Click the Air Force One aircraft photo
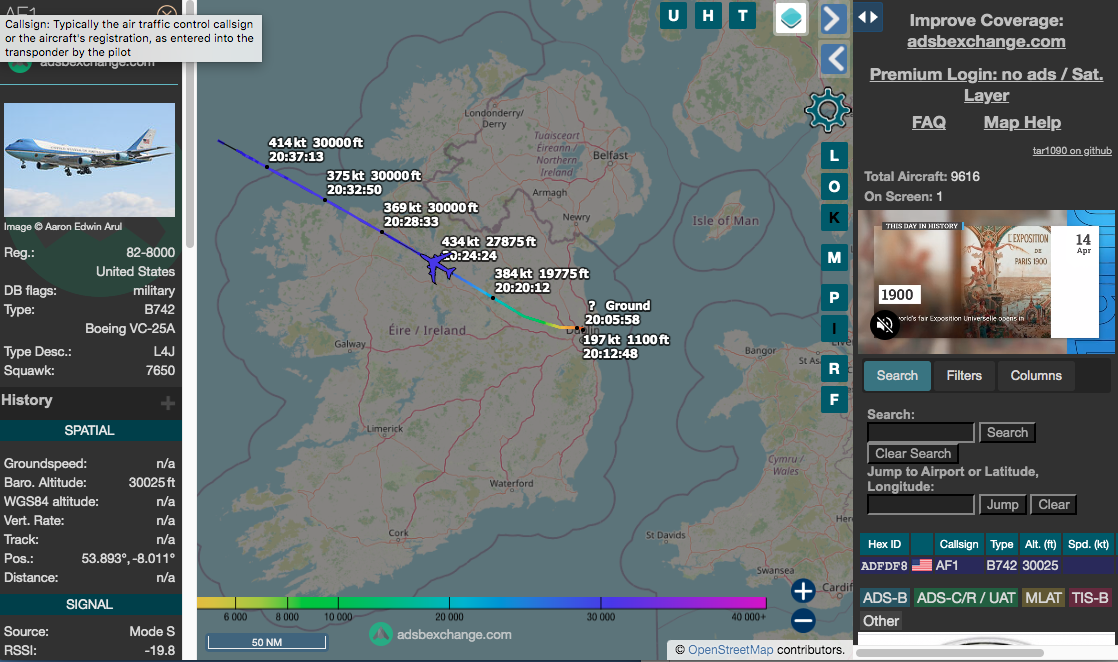 (x=89, y=160)
